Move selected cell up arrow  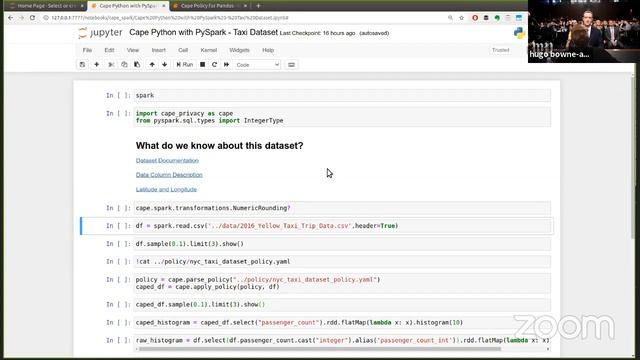[x=152, y=64]
